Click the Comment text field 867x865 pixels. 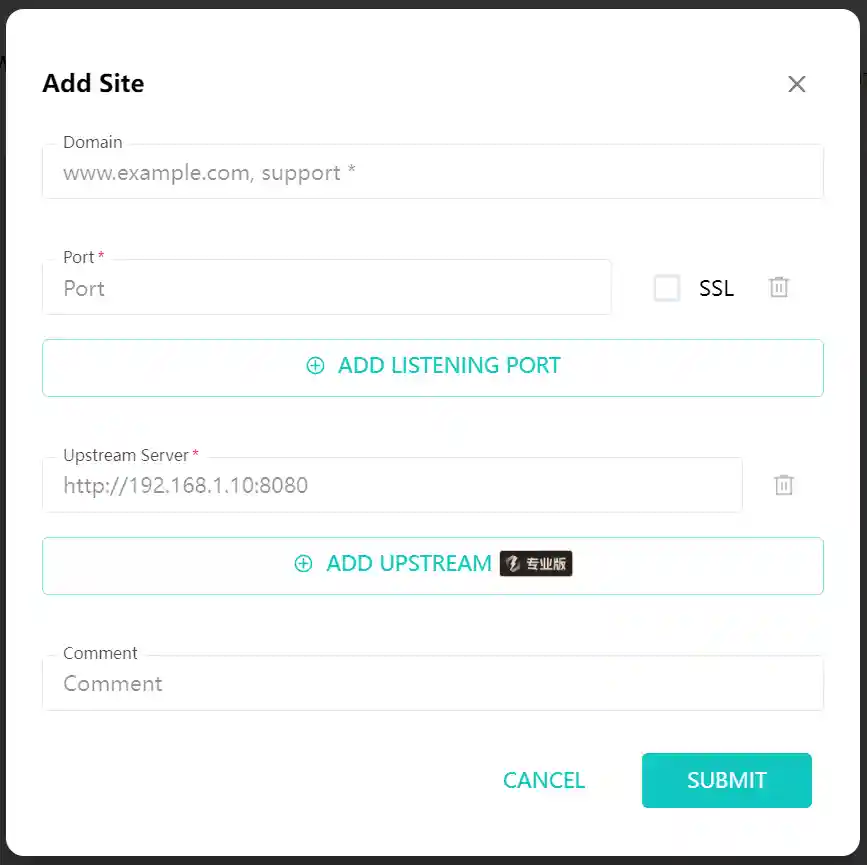[x=432, y=684]
